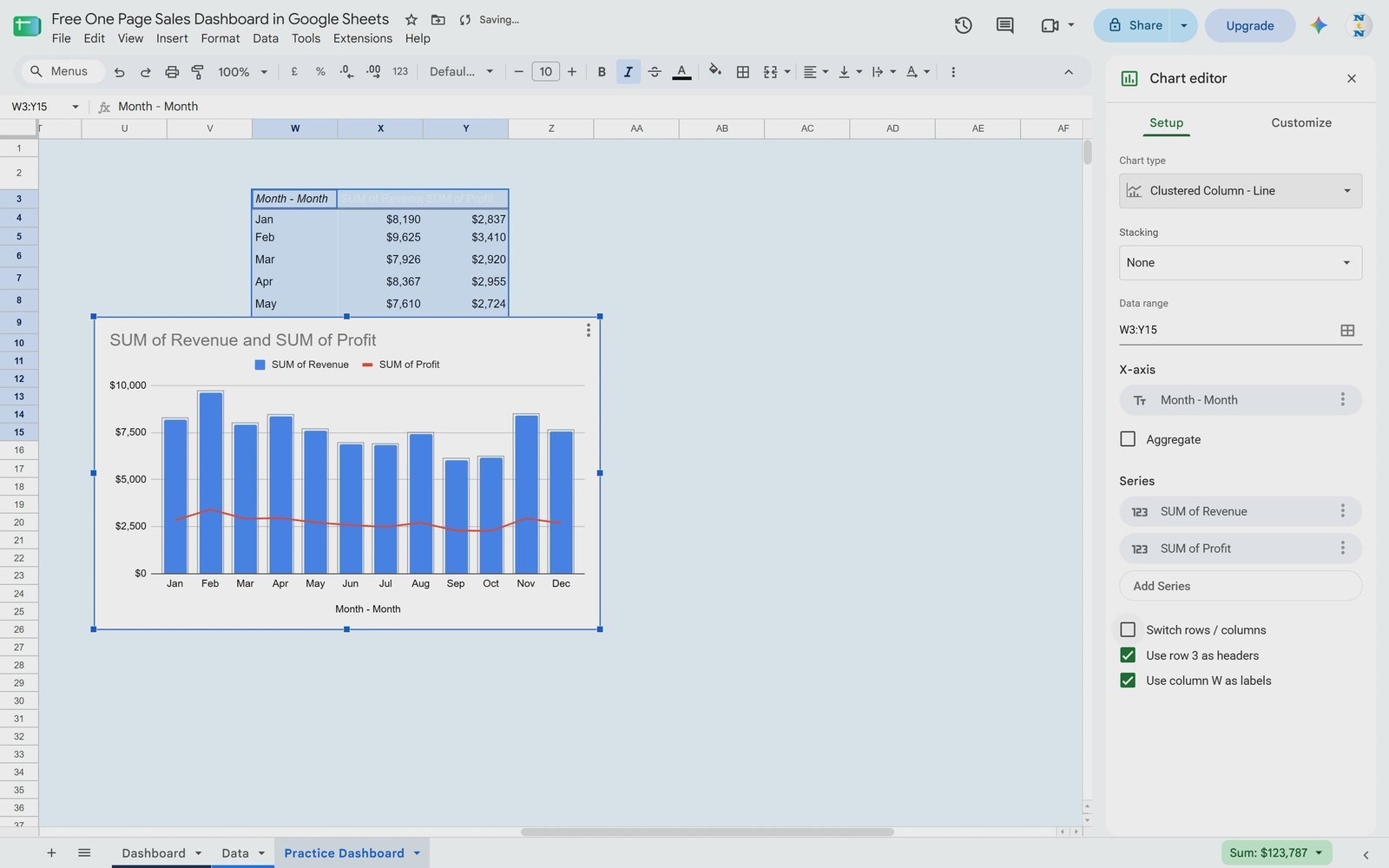The image size is (1389, 868).
Task: Open comments history icon
Action: point(1004,25)
